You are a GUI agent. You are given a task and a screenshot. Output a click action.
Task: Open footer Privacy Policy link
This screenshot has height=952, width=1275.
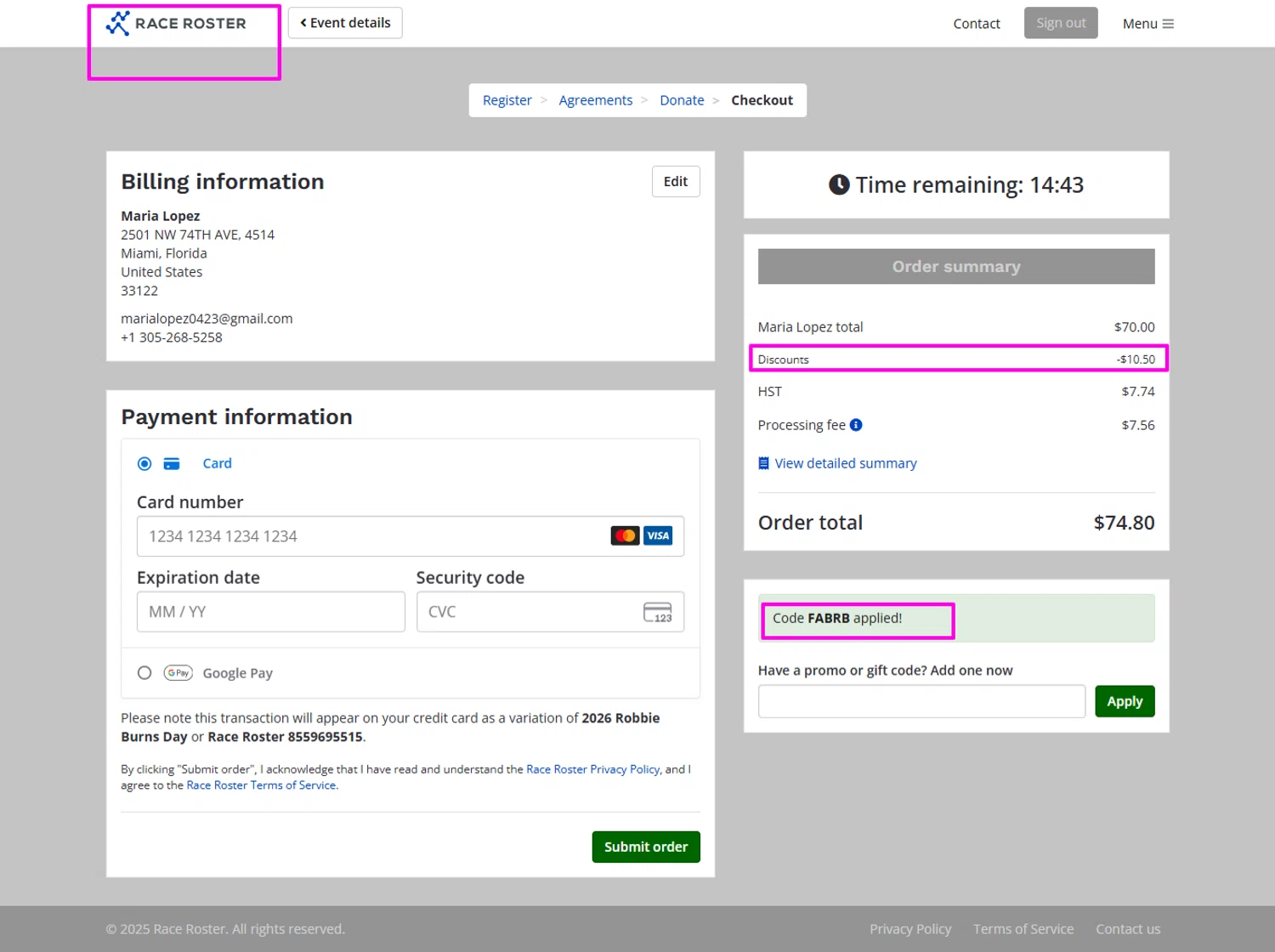910,929
